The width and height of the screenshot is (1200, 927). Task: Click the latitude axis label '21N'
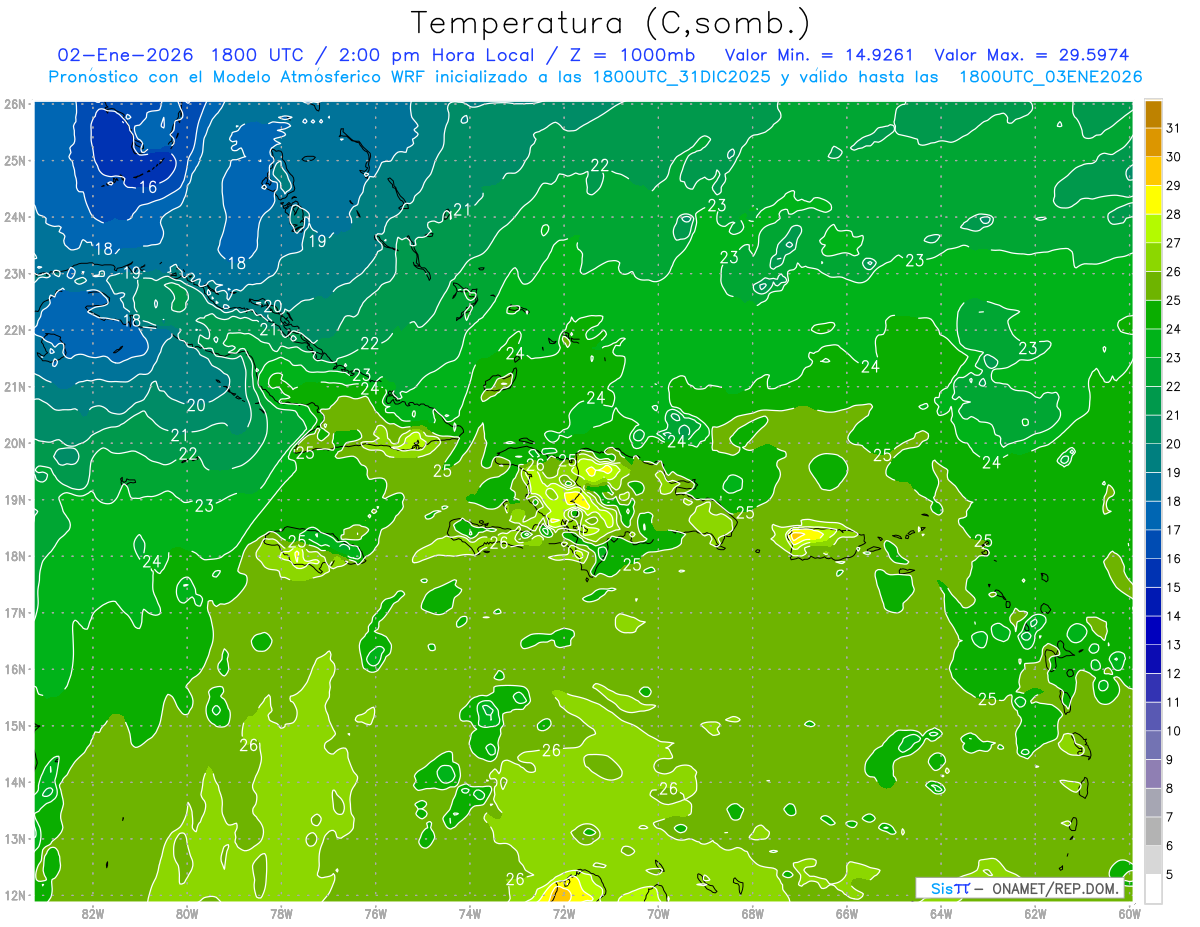click(x=14, y=386)
